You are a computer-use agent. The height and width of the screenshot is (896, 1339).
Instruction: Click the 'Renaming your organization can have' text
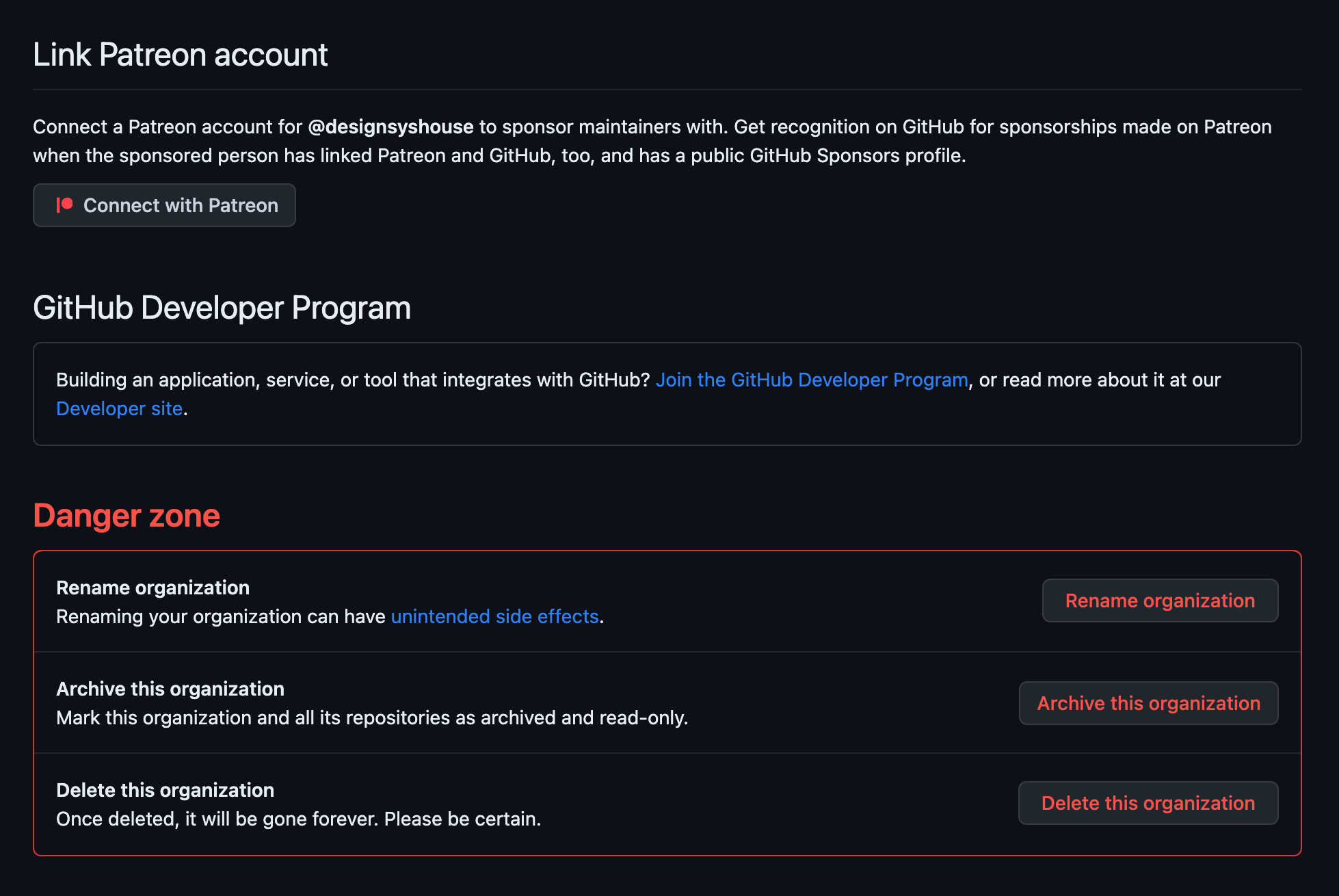[x=221, y=616]
